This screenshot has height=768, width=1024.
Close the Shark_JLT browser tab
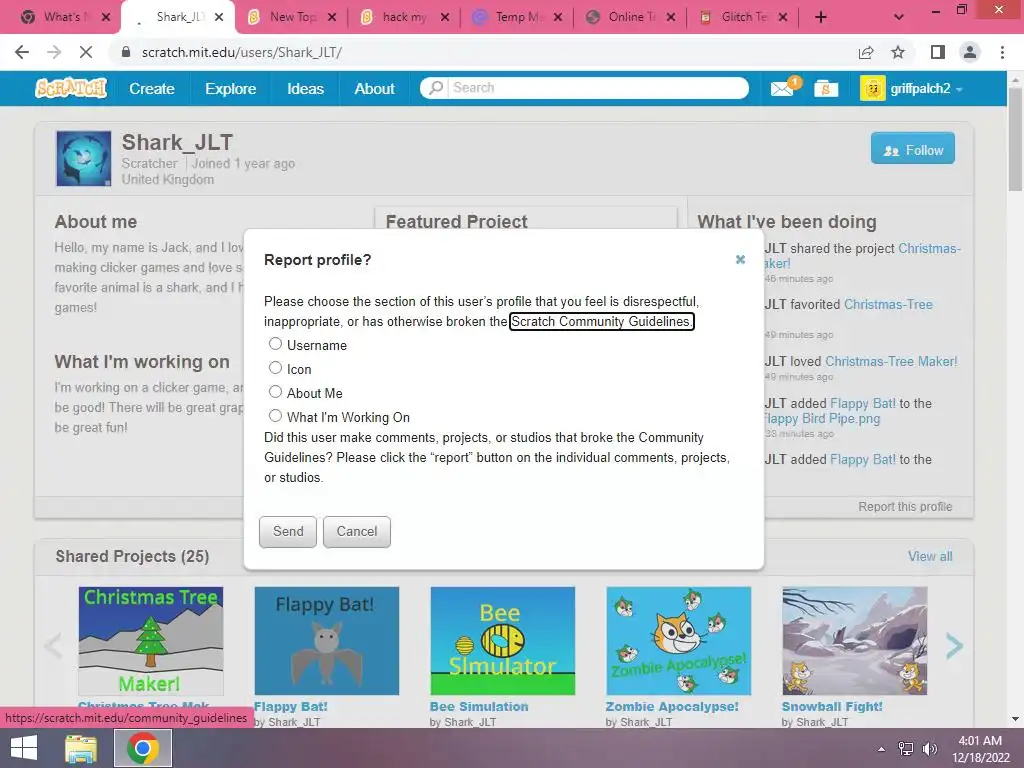(219, 17)
